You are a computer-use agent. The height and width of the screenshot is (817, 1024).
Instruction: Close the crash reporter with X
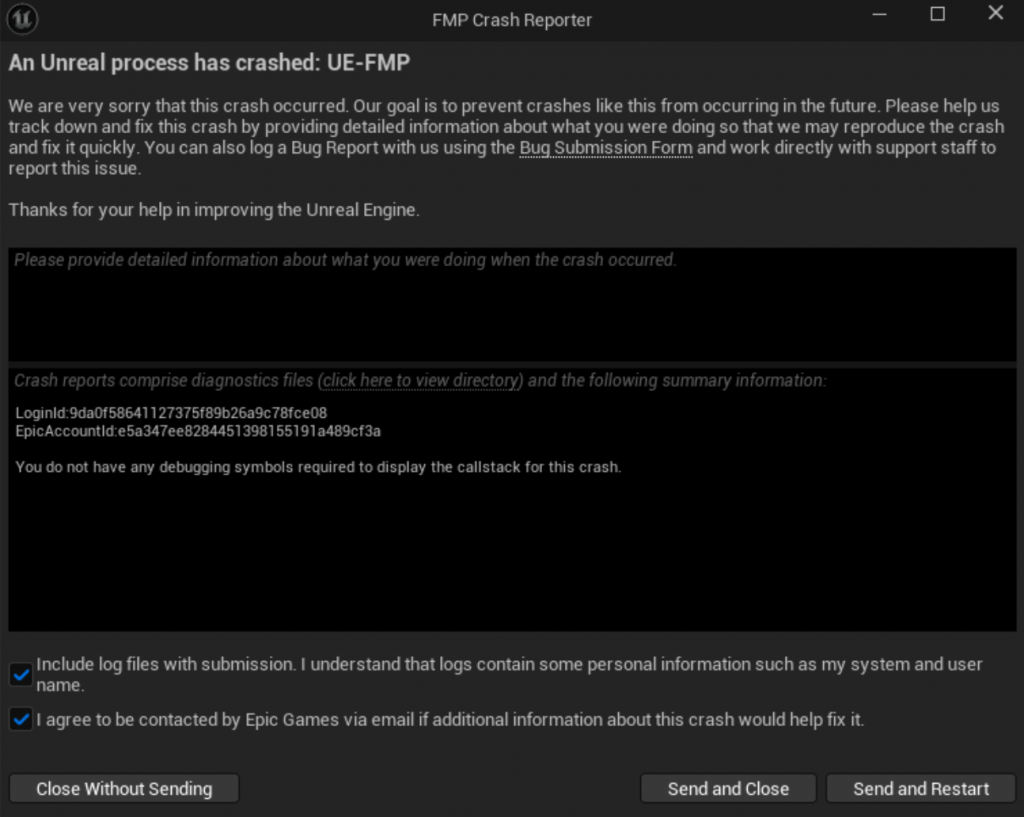[x=995, y=14]
